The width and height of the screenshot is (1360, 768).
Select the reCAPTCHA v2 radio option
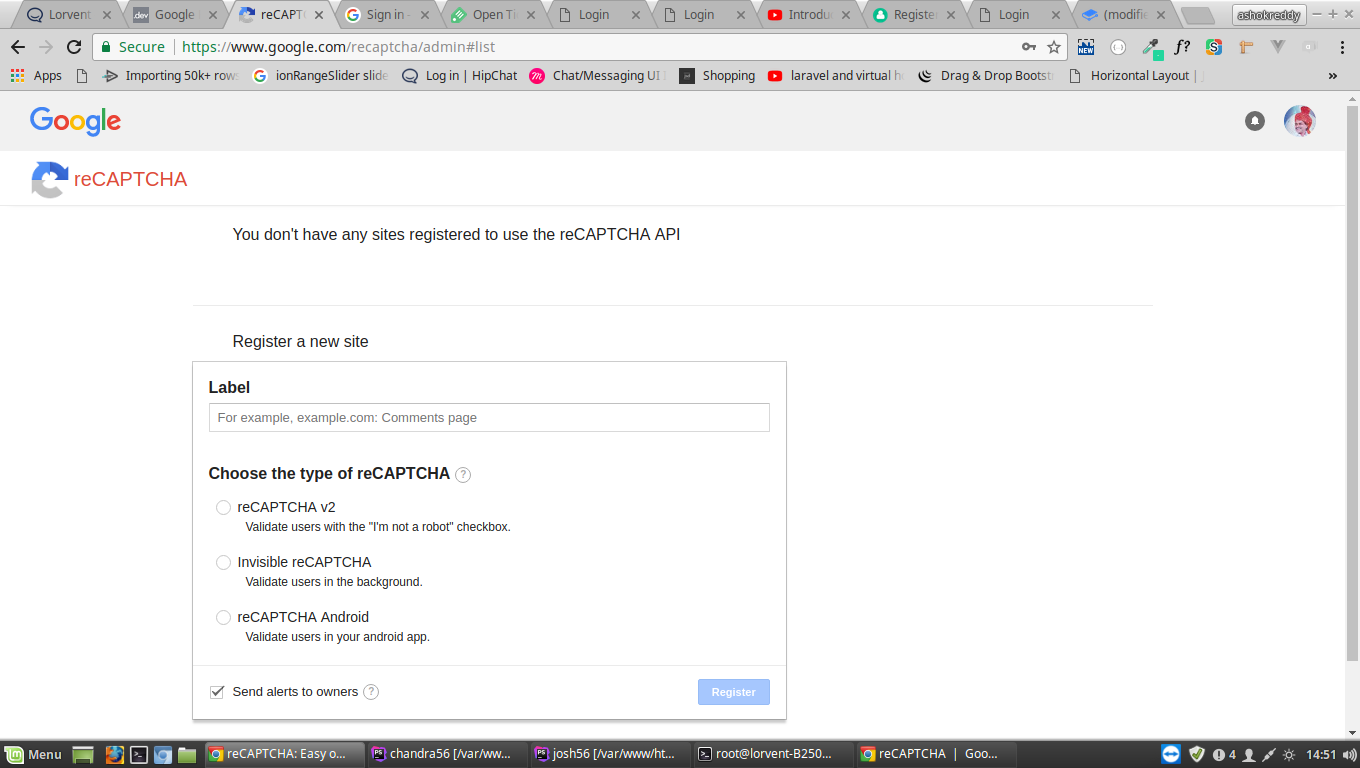click(x=223, y=508)
